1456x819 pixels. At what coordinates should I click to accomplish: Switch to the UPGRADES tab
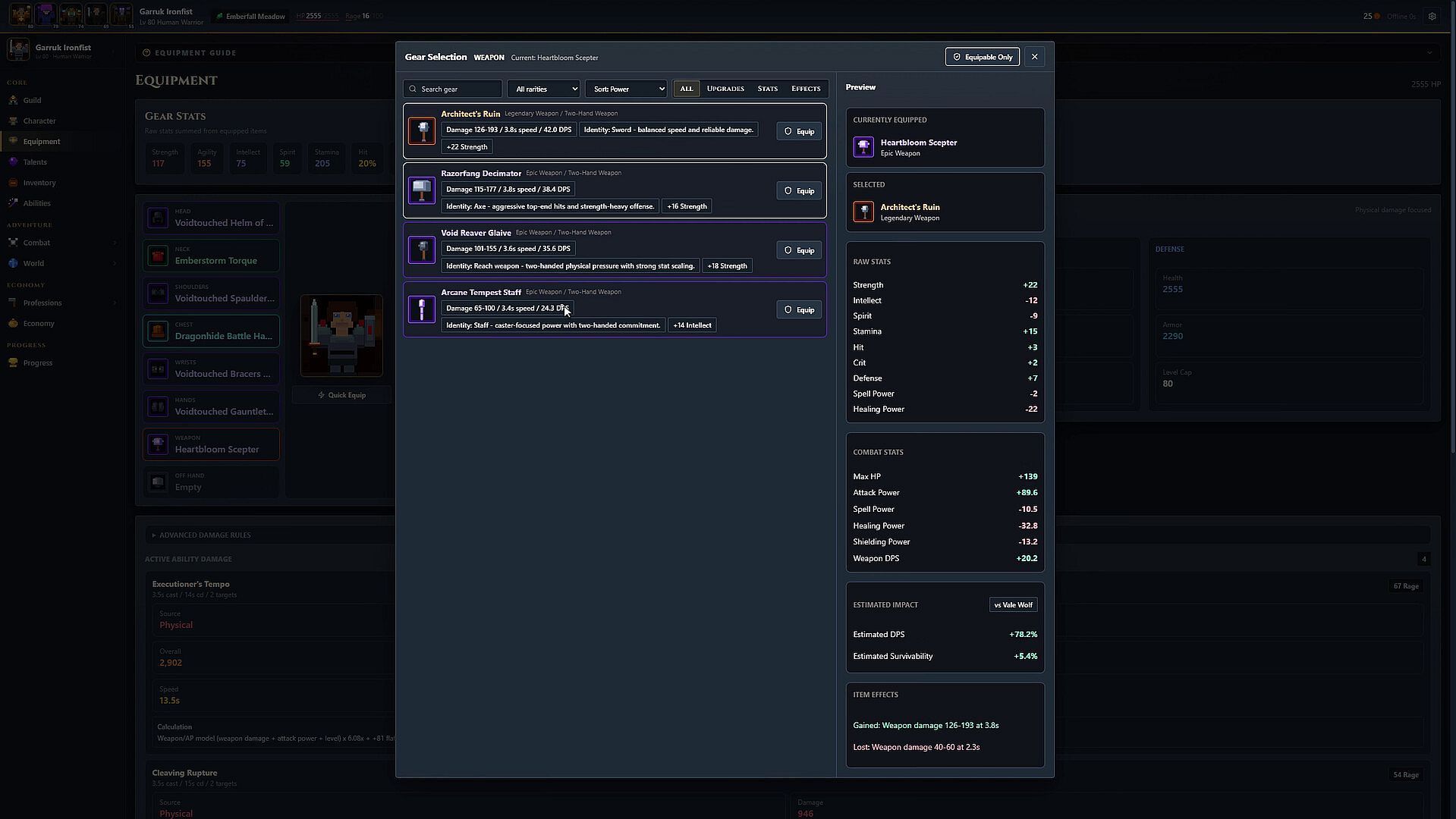click(x=725, y=89)
